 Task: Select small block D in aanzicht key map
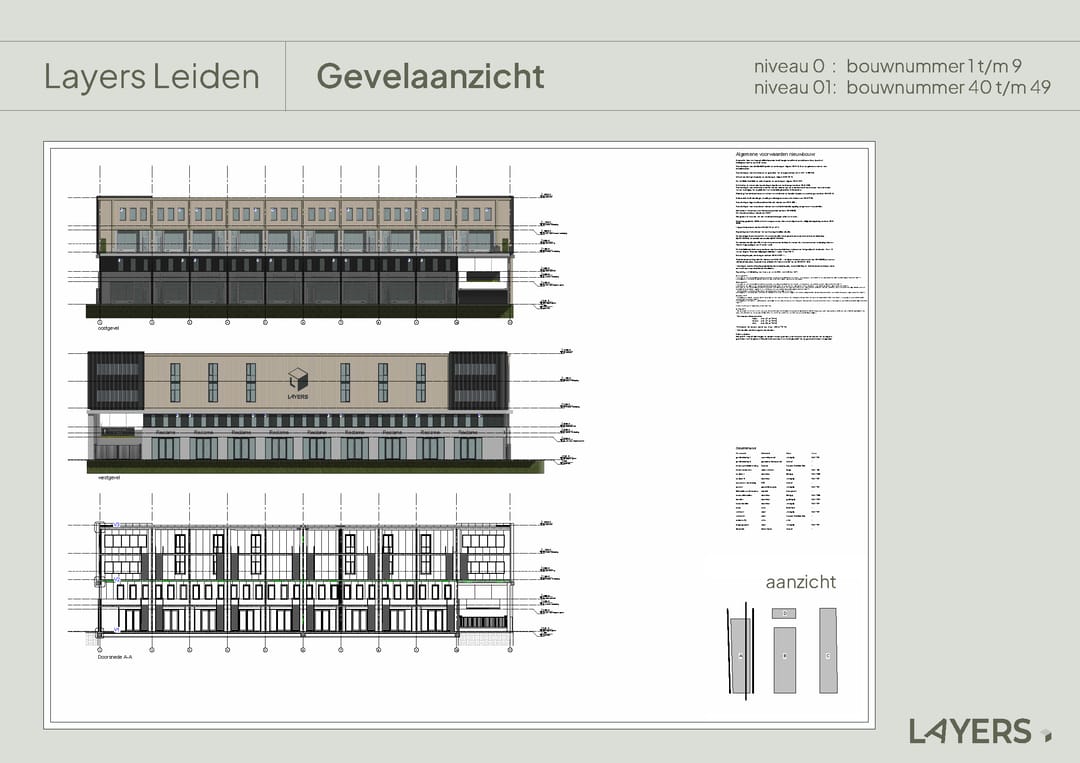pyautogui.click(x=785, y=613)
